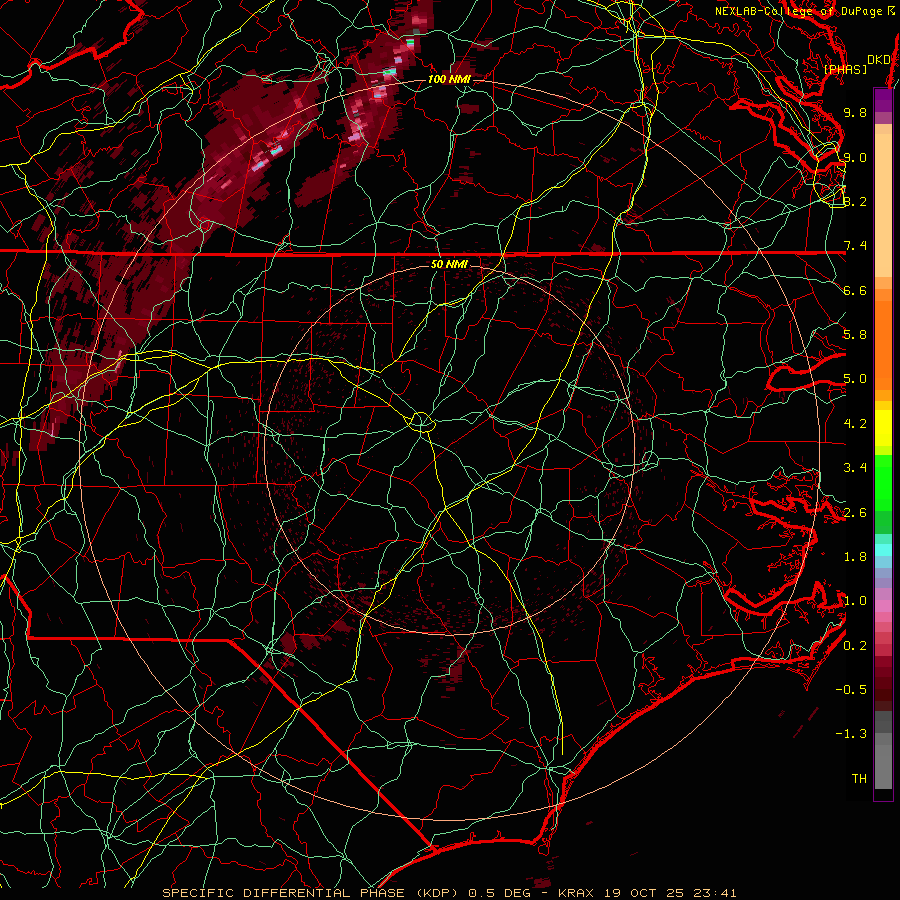Click the 0.2 value on the scale
This screenshot has width=900, height=900.
click(x=855, y=646)
